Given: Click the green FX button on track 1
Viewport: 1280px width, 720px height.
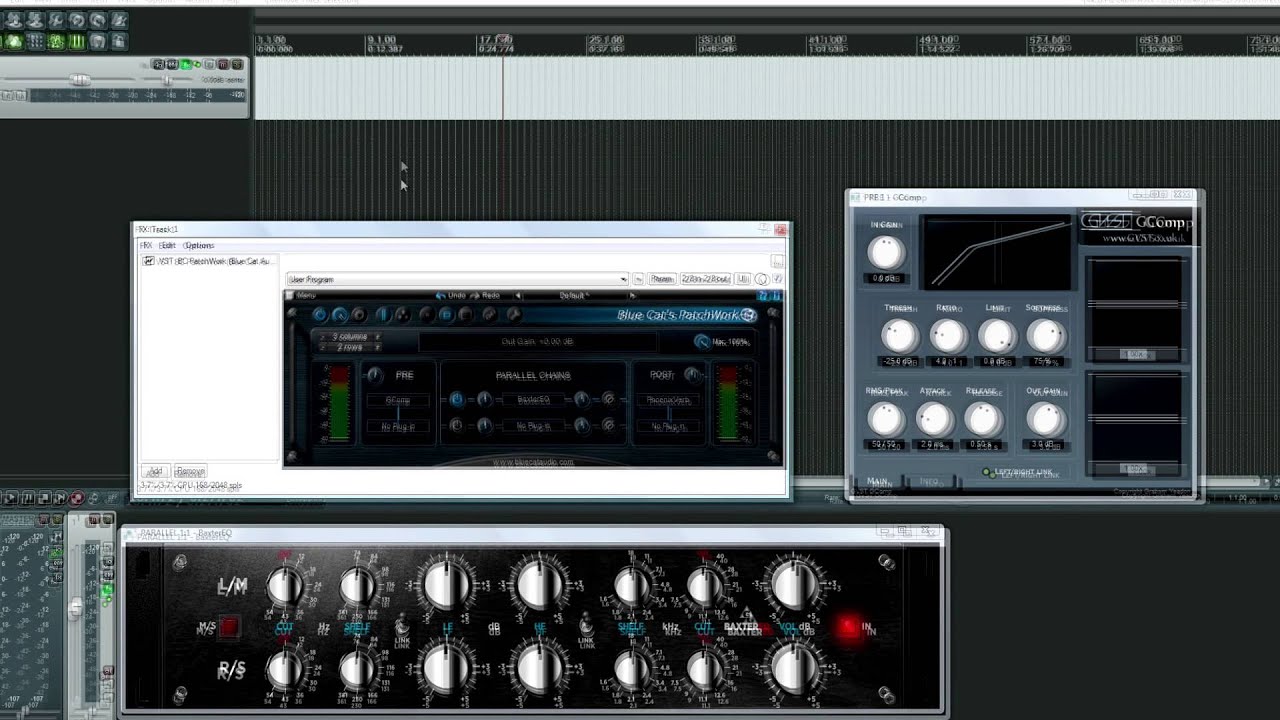Looking at the screenshot, I should (x=185, y=64).
